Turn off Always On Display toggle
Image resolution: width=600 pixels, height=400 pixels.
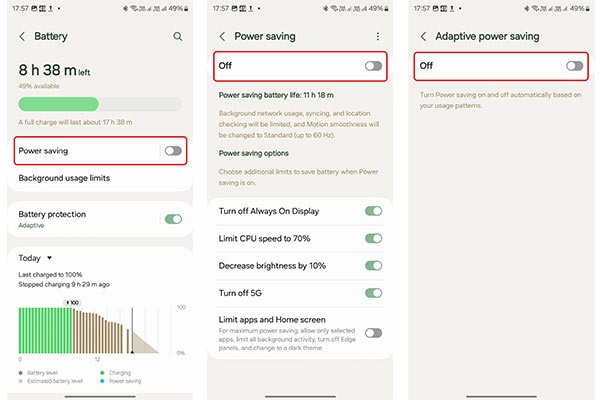pos(373,211)
